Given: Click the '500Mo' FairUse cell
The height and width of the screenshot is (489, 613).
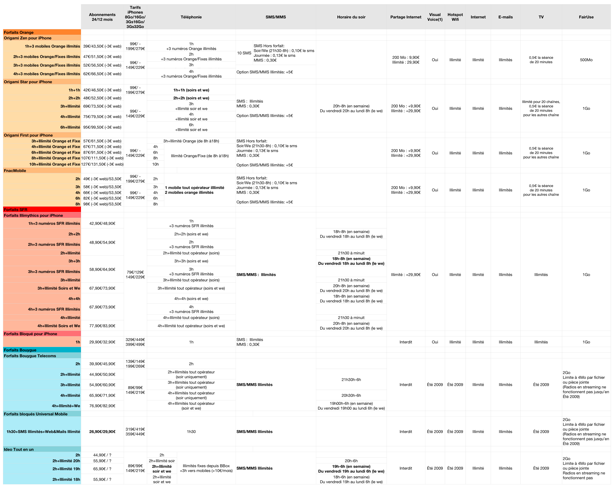Looking at the screenshot, I should click(586, 60).
